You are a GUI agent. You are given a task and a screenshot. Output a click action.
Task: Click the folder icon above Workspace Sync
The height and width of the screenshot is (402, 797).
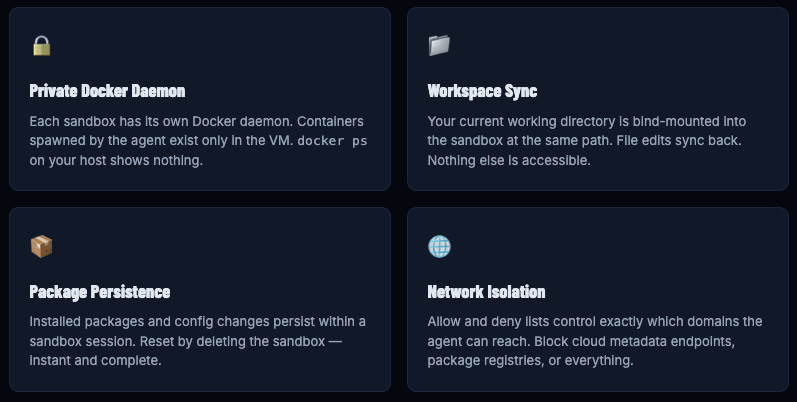(x=439, y=46)
